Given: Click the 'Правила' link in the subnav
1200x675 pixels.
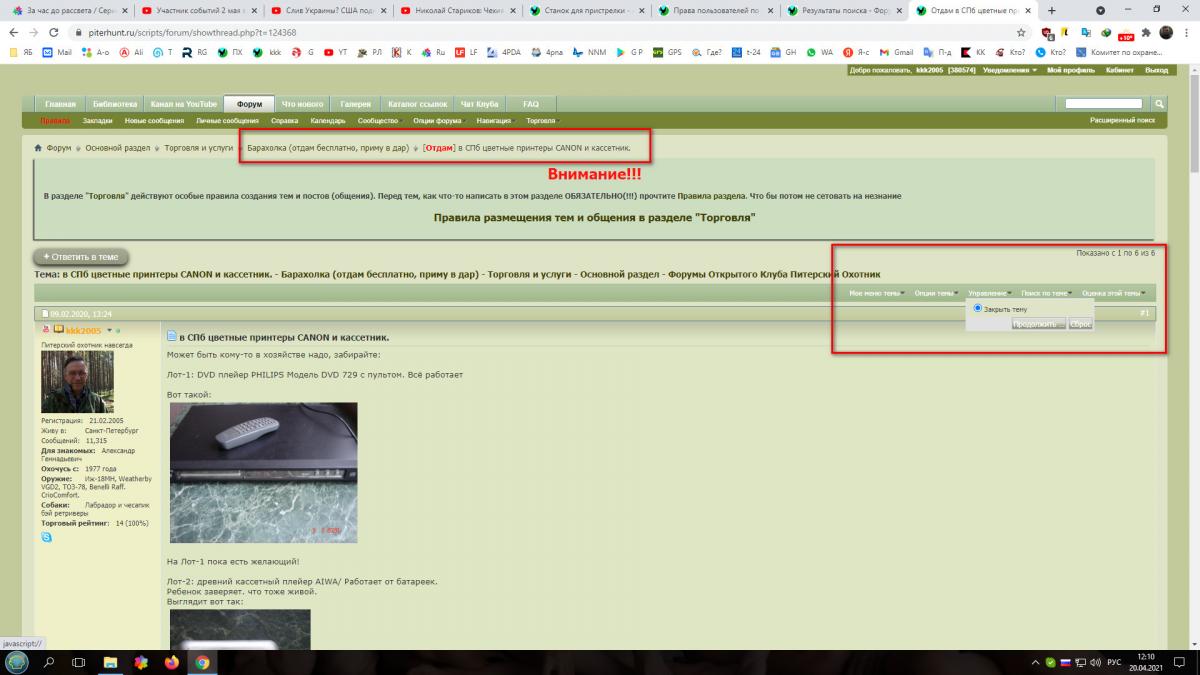Looking at the screenshot, I should 55,120.
